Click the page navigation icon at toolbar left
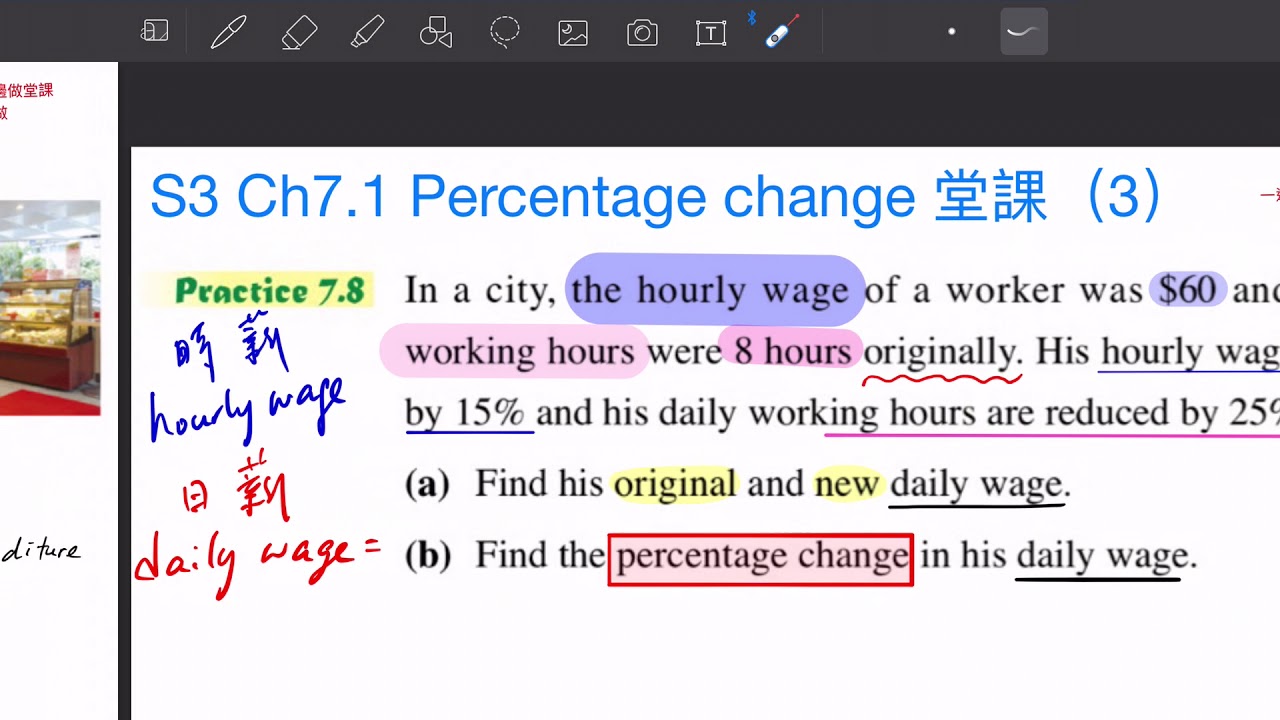Screen dimensions: 1280x720 point(155,32)
